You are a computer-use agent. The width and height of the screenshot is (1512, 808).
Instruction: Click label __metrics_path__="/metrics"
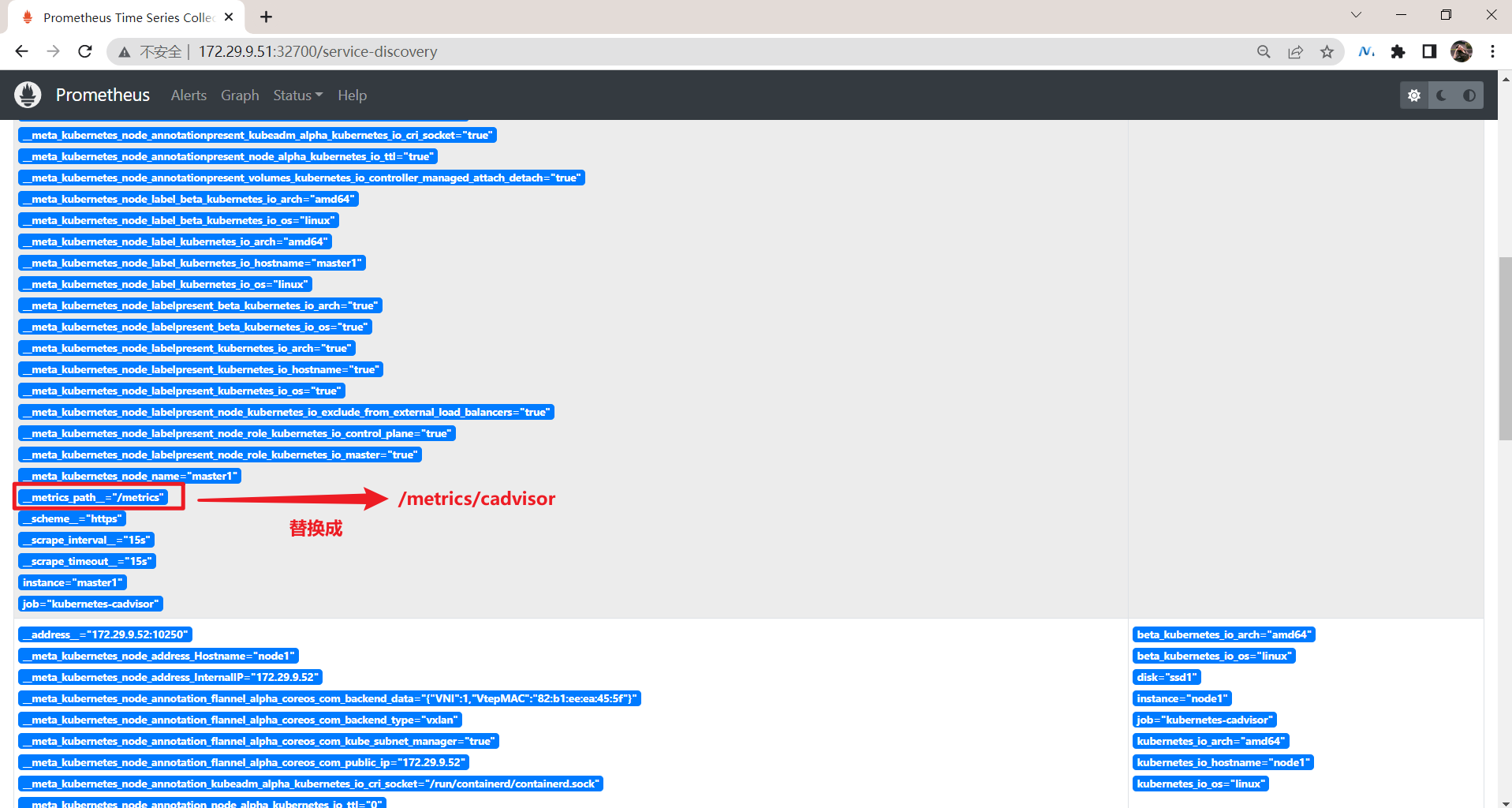click(x=93, y=497)
